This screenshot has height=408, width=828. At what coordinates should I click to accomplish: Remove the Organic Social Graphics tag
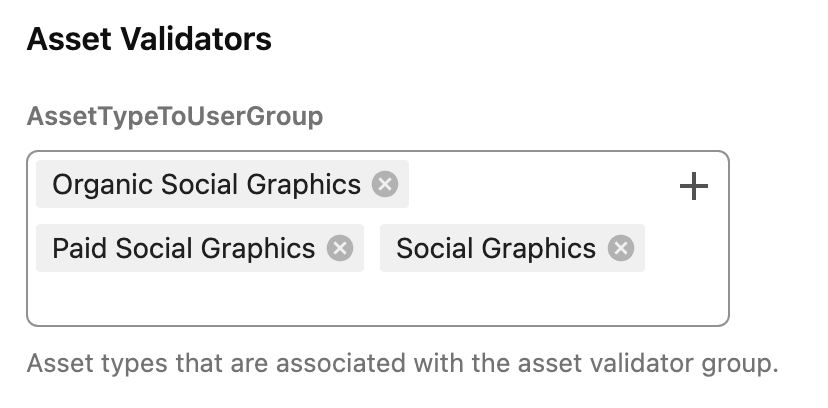pos(385,185)
